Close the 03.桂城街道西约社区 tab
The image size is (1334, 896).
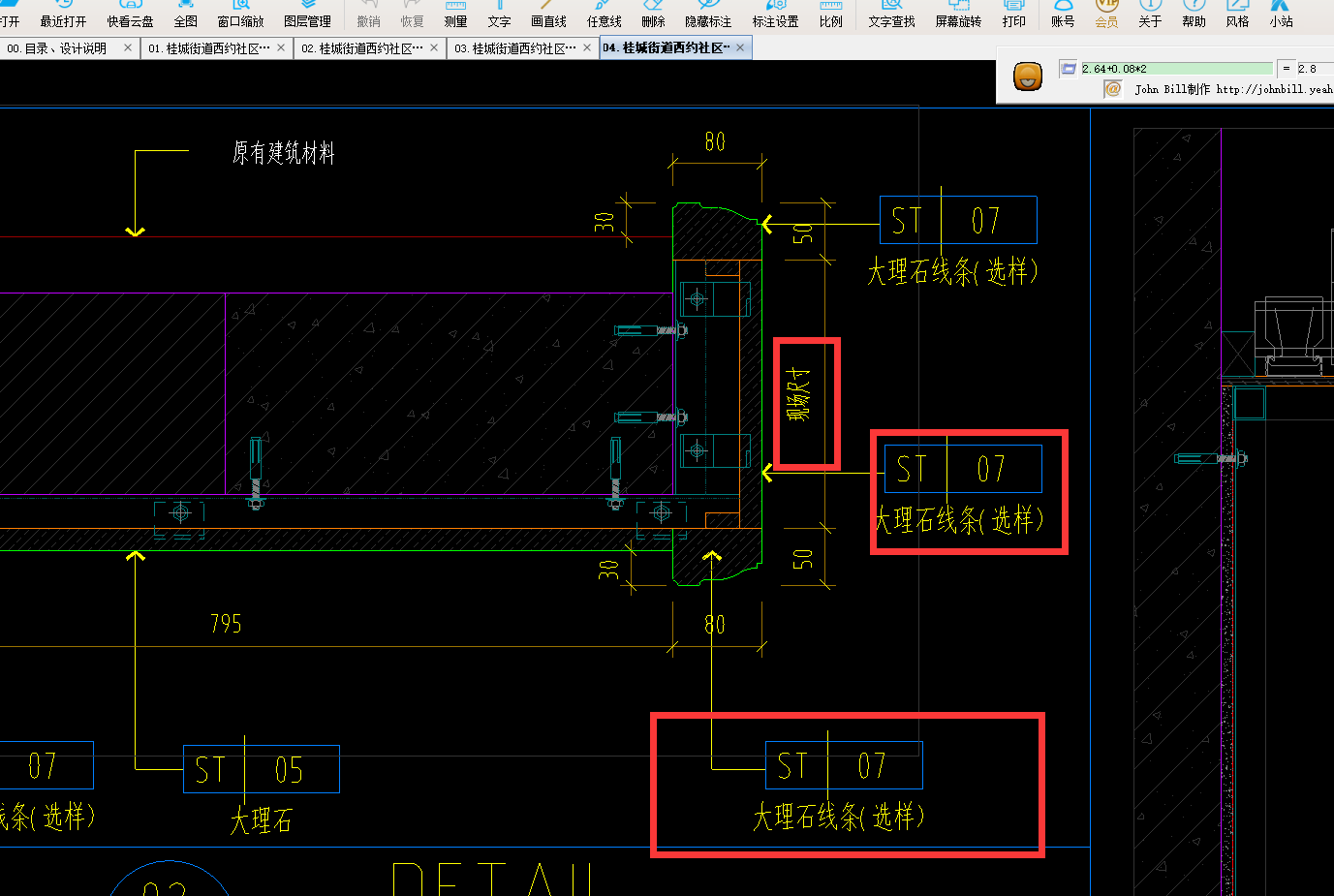pos(587,47)
